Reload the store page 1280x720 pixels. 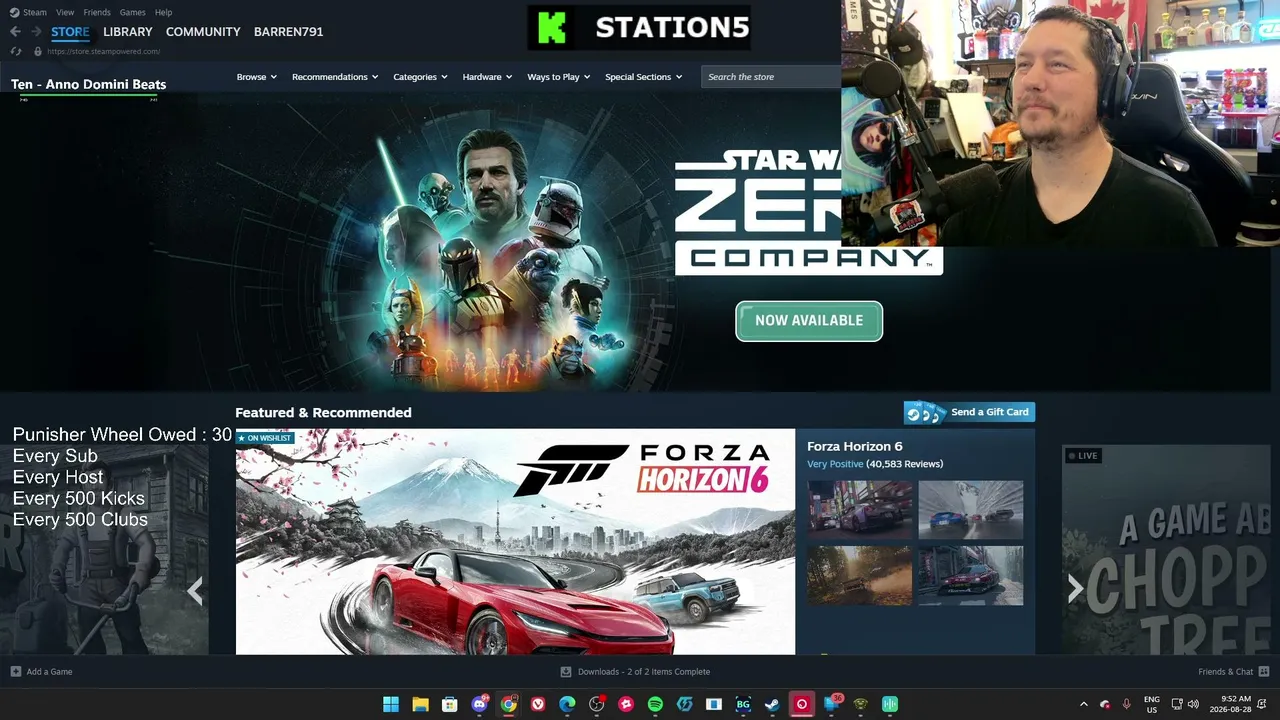pos(15,51)
